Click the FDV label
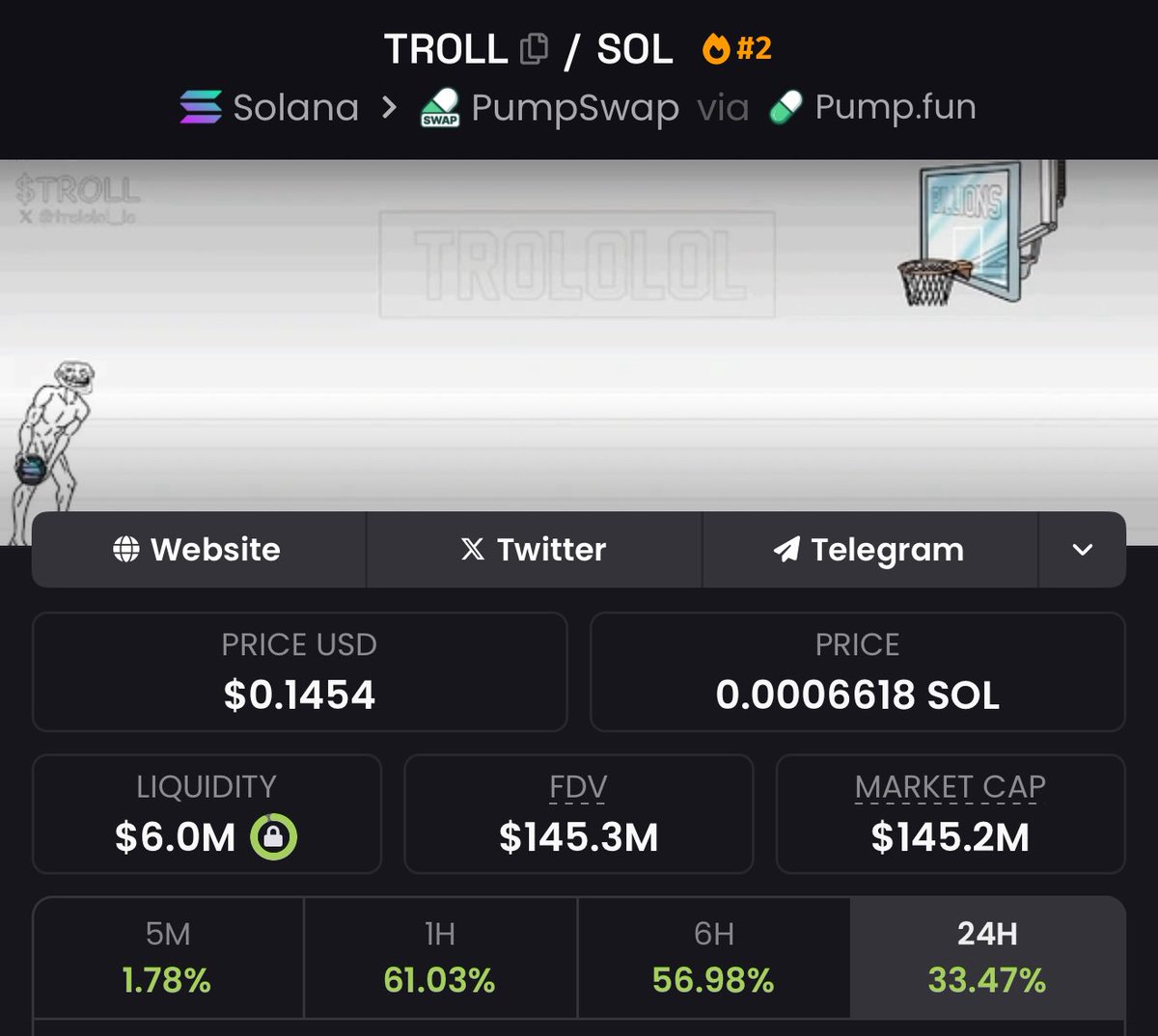 pos(578,787)
